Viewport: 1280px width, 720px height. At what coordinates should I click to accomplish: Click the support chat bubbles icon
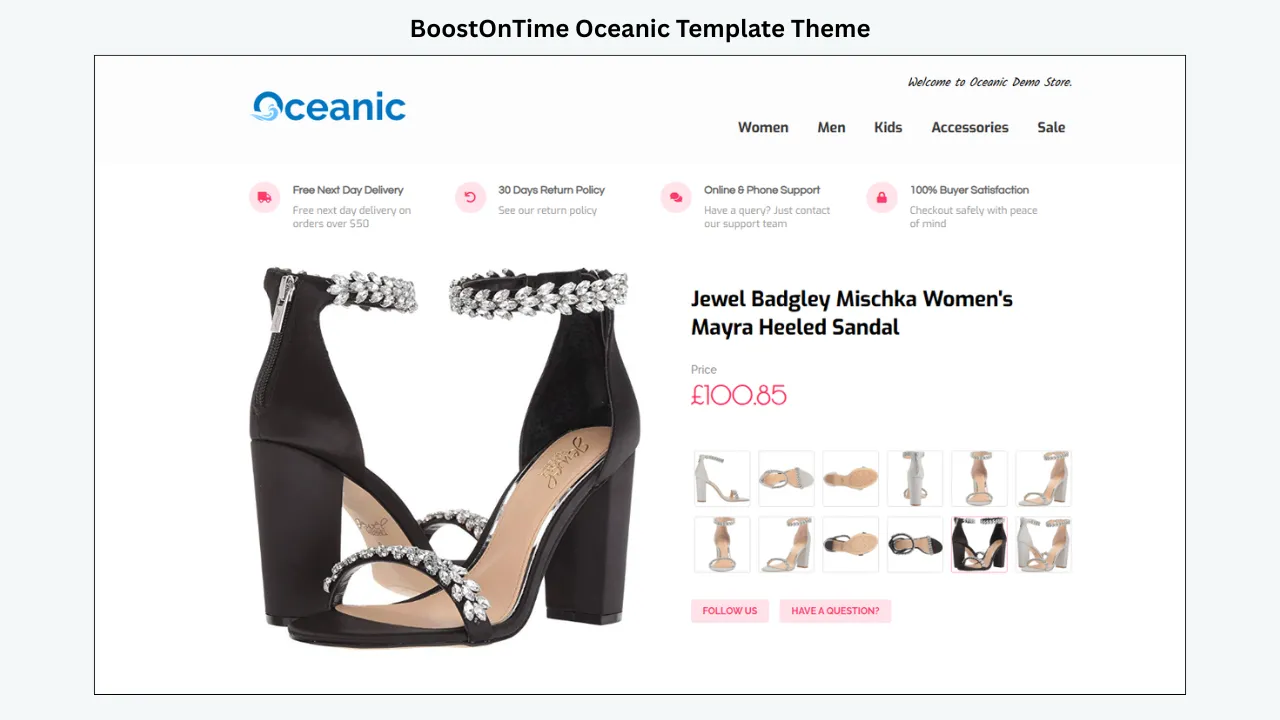pyautogui.click(x=676, y=198)
